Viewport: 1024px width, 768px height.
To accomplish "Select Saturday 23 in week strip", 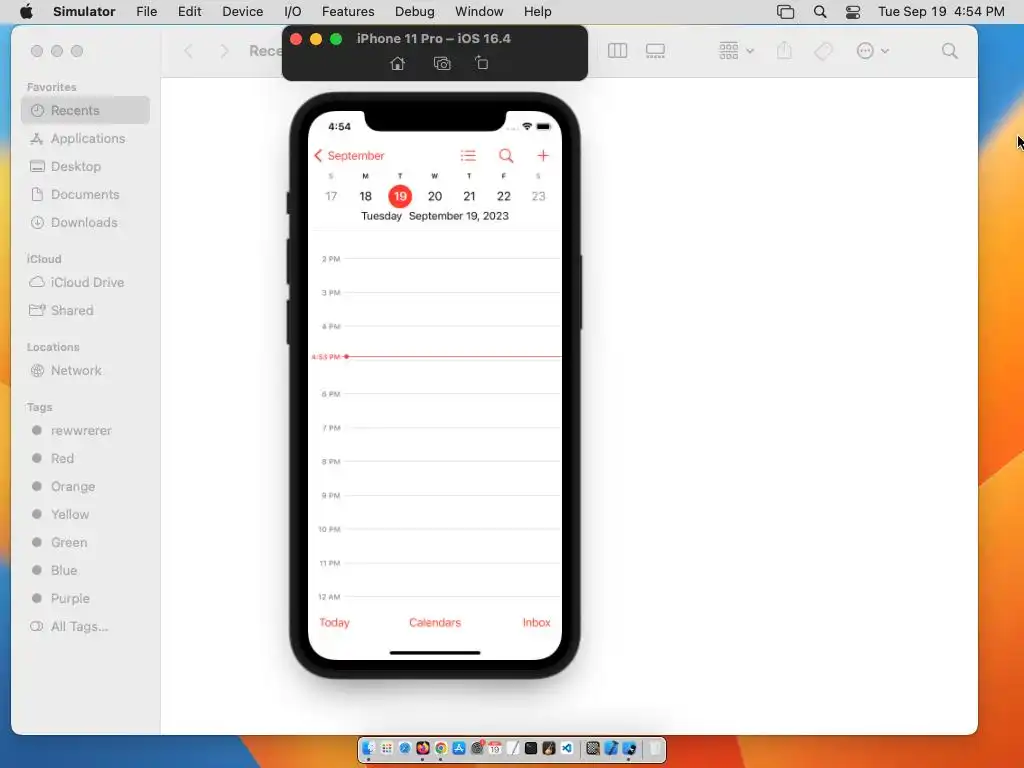I will pyautogui.click(x=538, y=196).
